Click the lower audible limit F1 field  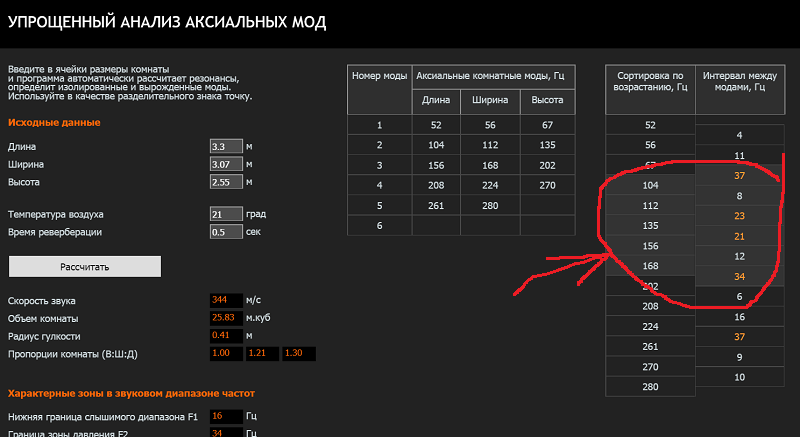click(x=225, y=416)
